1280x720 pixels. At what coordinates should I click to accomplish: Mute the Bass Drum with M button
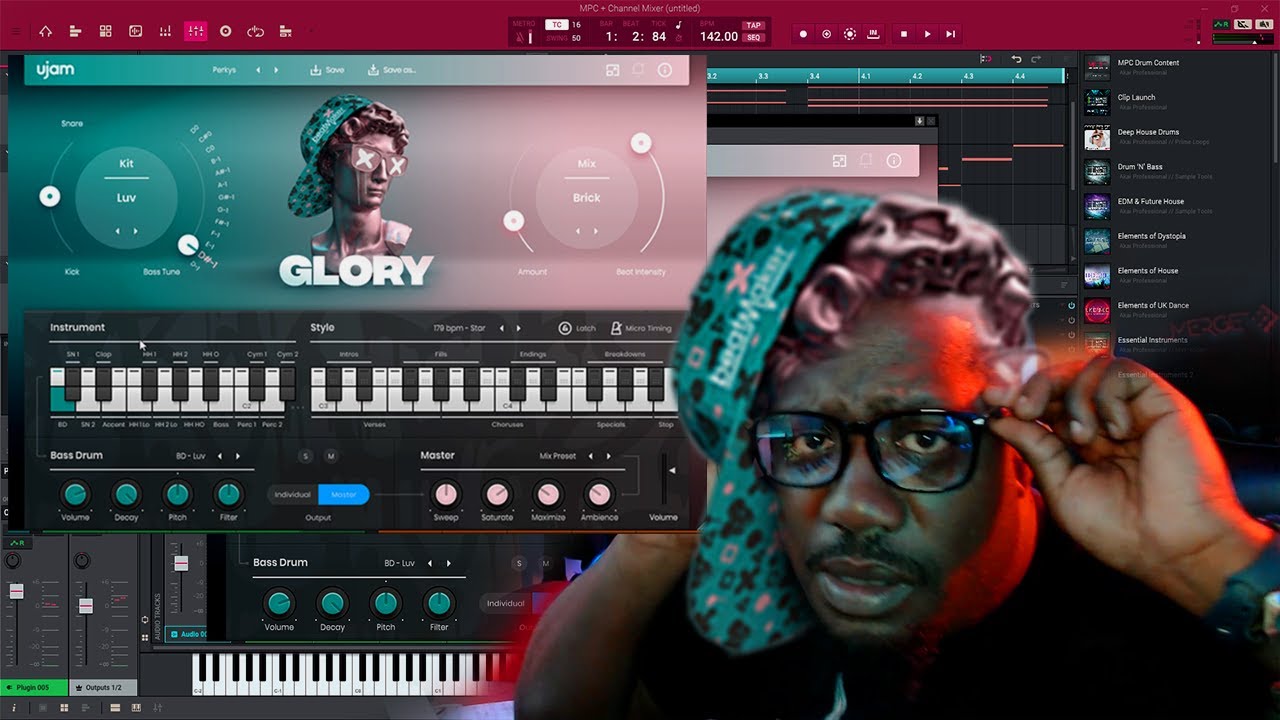click(x=331, y=456)
